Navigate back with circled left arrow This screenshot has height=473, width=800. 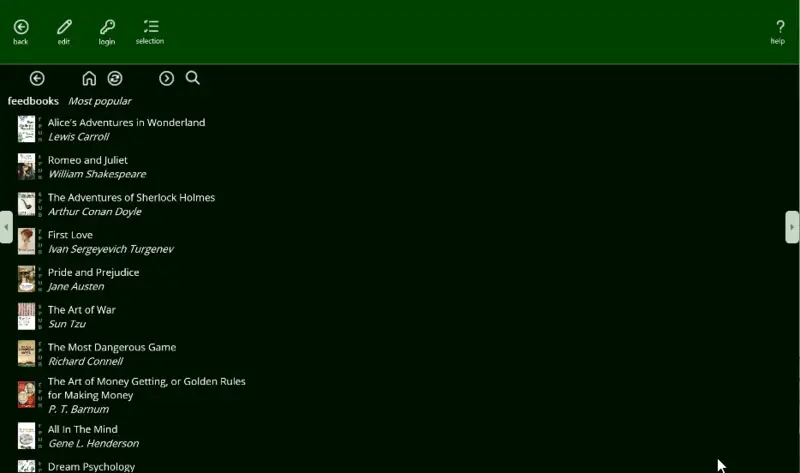37,78
